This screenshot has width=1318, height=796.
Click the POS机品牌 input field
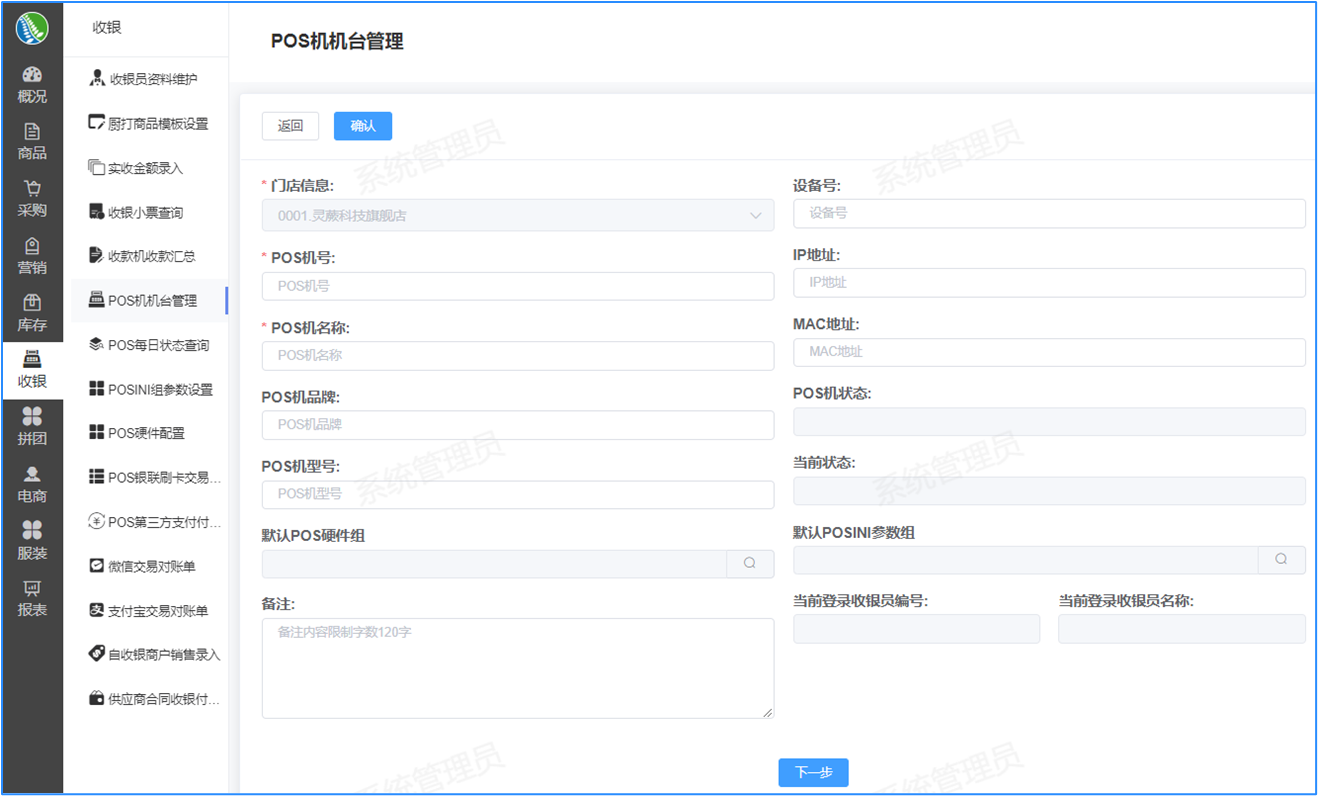tap(518, 425)
